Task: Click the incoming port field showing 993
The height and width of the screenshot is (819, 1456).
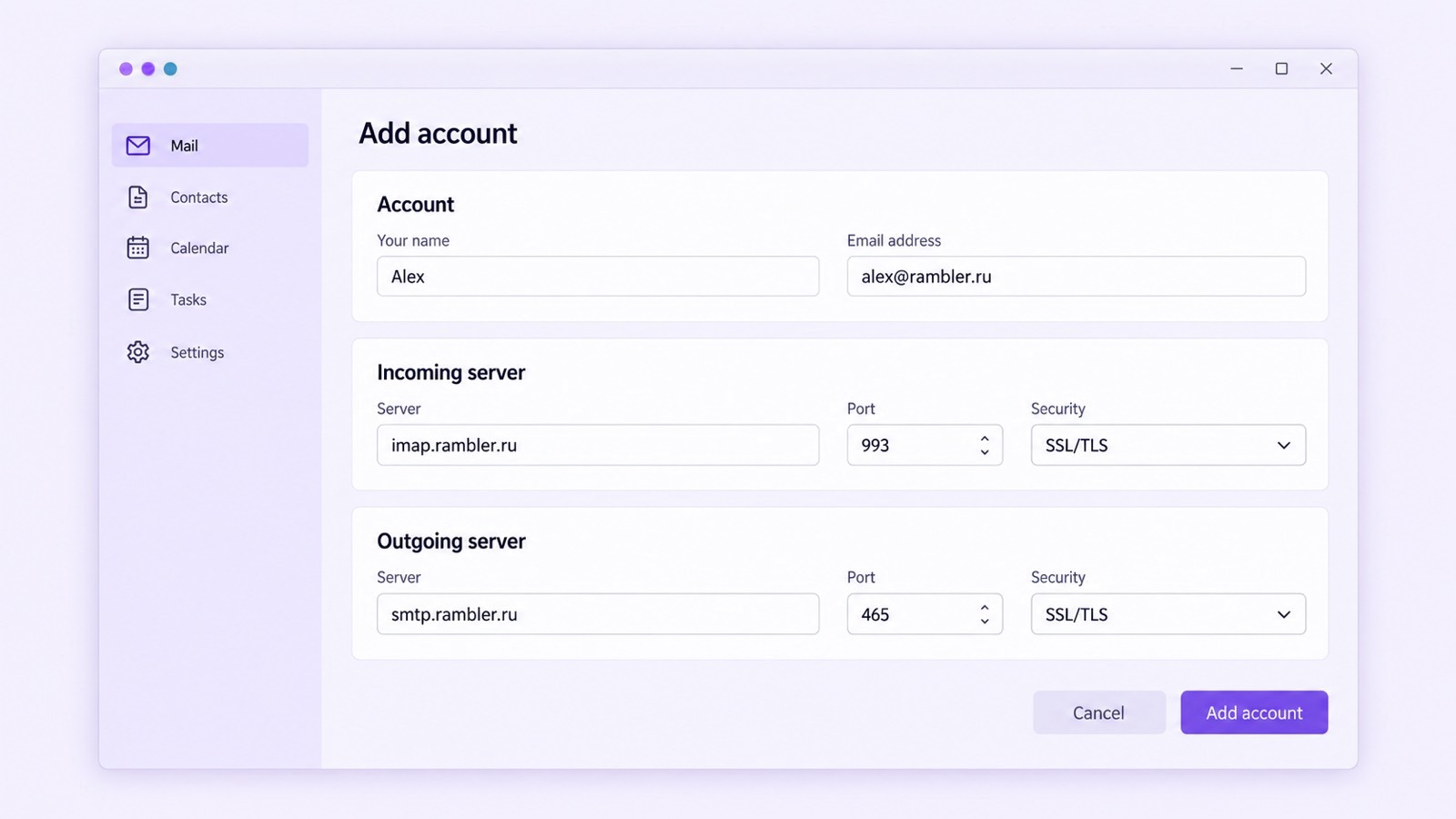Action: (x=925, y=445)
